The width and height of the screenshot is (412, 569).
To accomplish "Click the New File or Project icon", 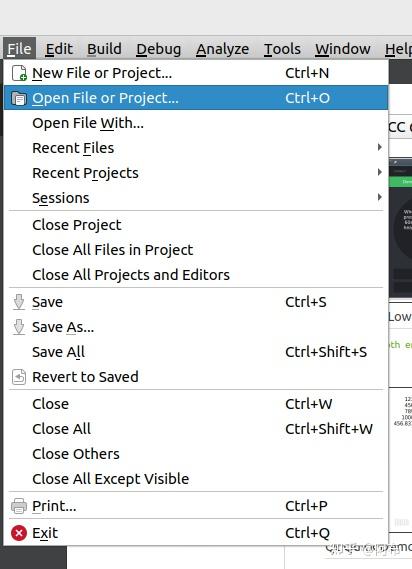I will click(19, 73).
